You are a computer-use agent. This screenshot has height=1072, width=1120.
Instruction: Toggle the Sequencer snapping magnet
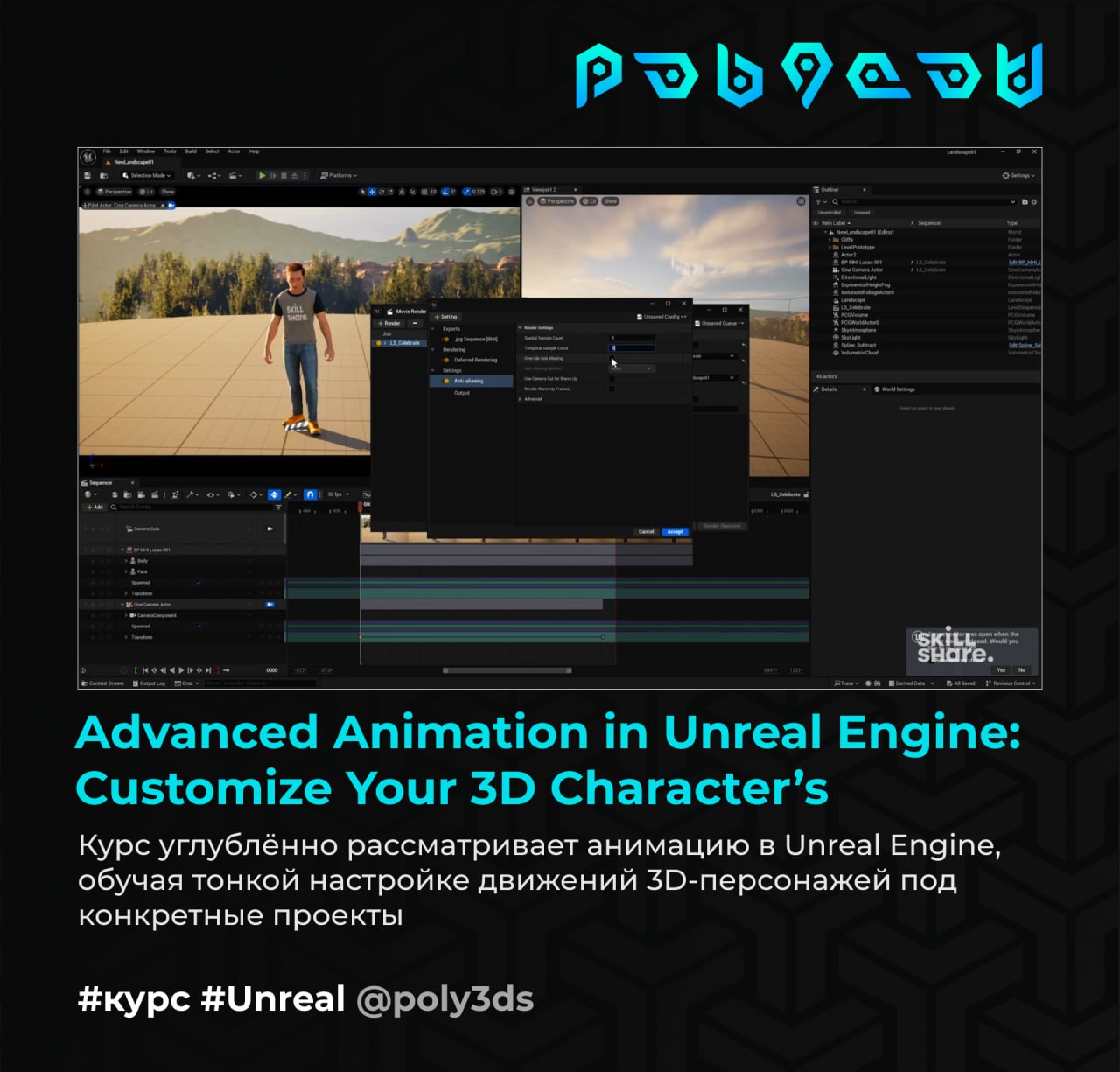pos(310,494)
